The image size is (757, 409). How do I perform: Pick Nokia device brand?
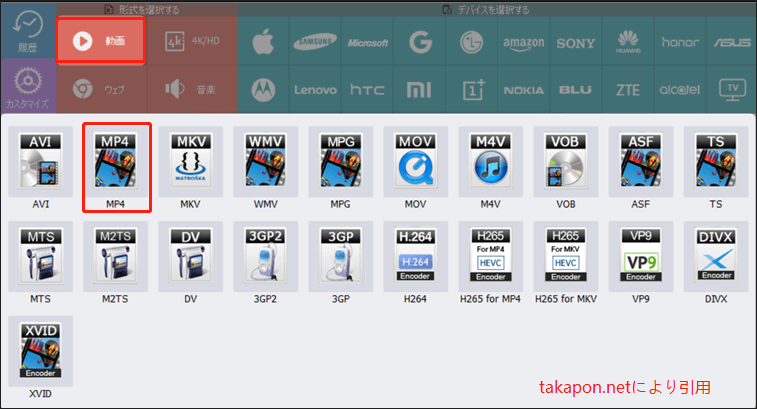tap(524, 89)
